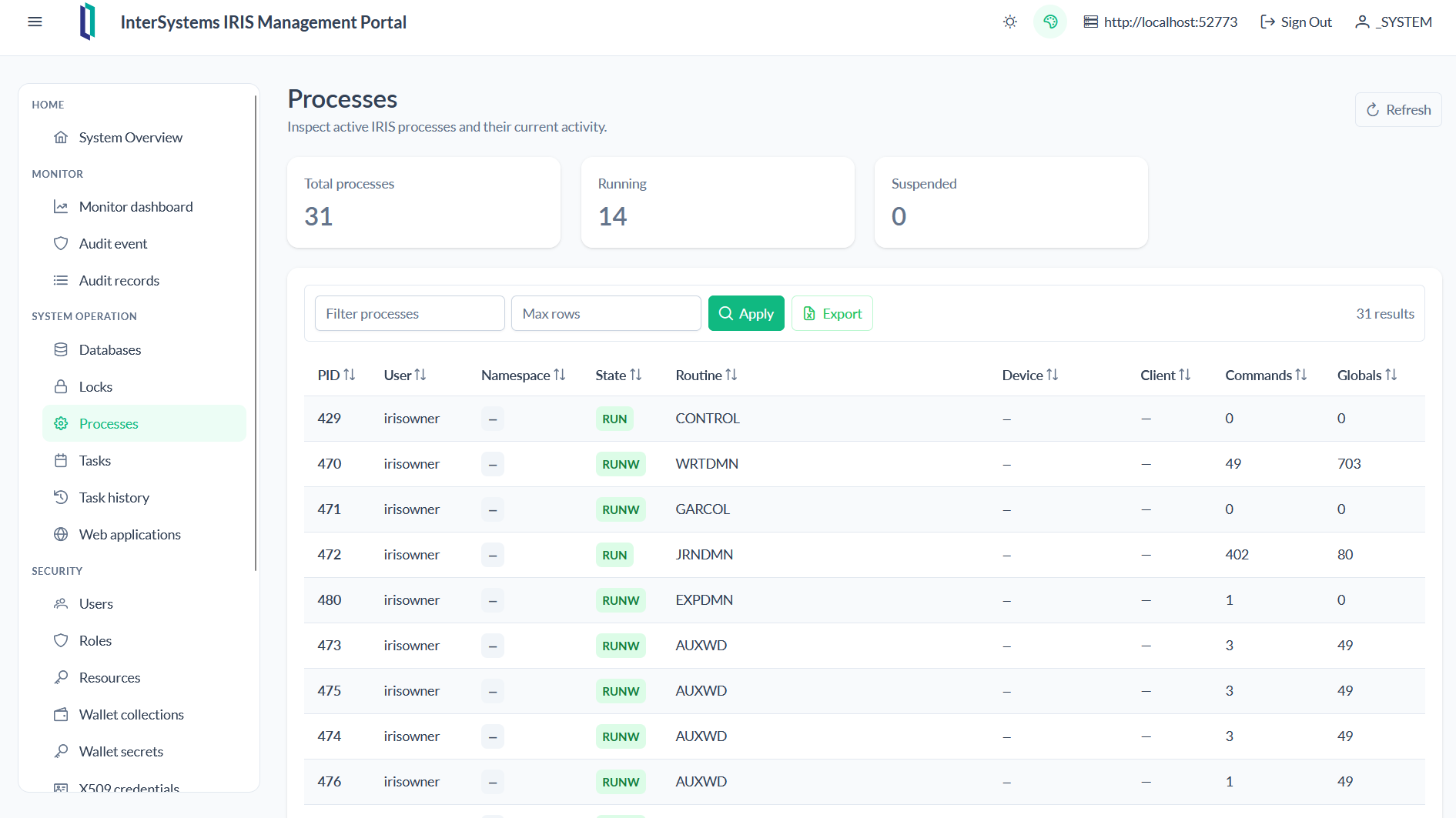Click PID 429 CONTROL process row
Viewport: 1456px width, 818px height.
click(864, 419)
